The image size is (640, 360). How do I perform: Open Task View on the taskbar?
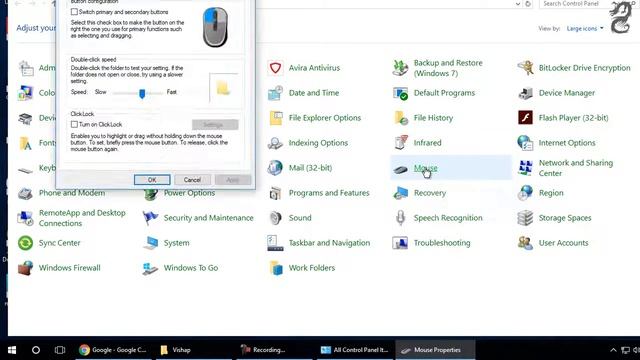click(60, 350)
